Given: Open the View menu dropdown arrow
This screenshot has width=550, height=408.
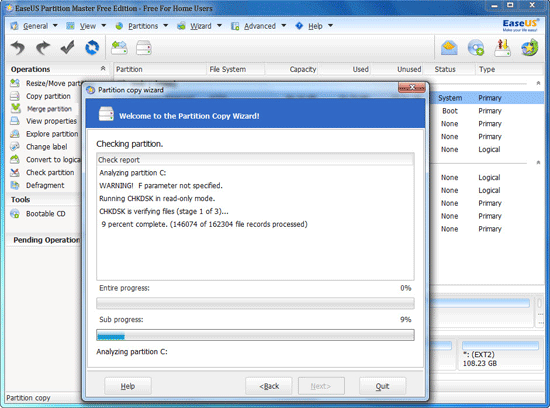Looking at the screenshot, I should click(x=103, y=26).
